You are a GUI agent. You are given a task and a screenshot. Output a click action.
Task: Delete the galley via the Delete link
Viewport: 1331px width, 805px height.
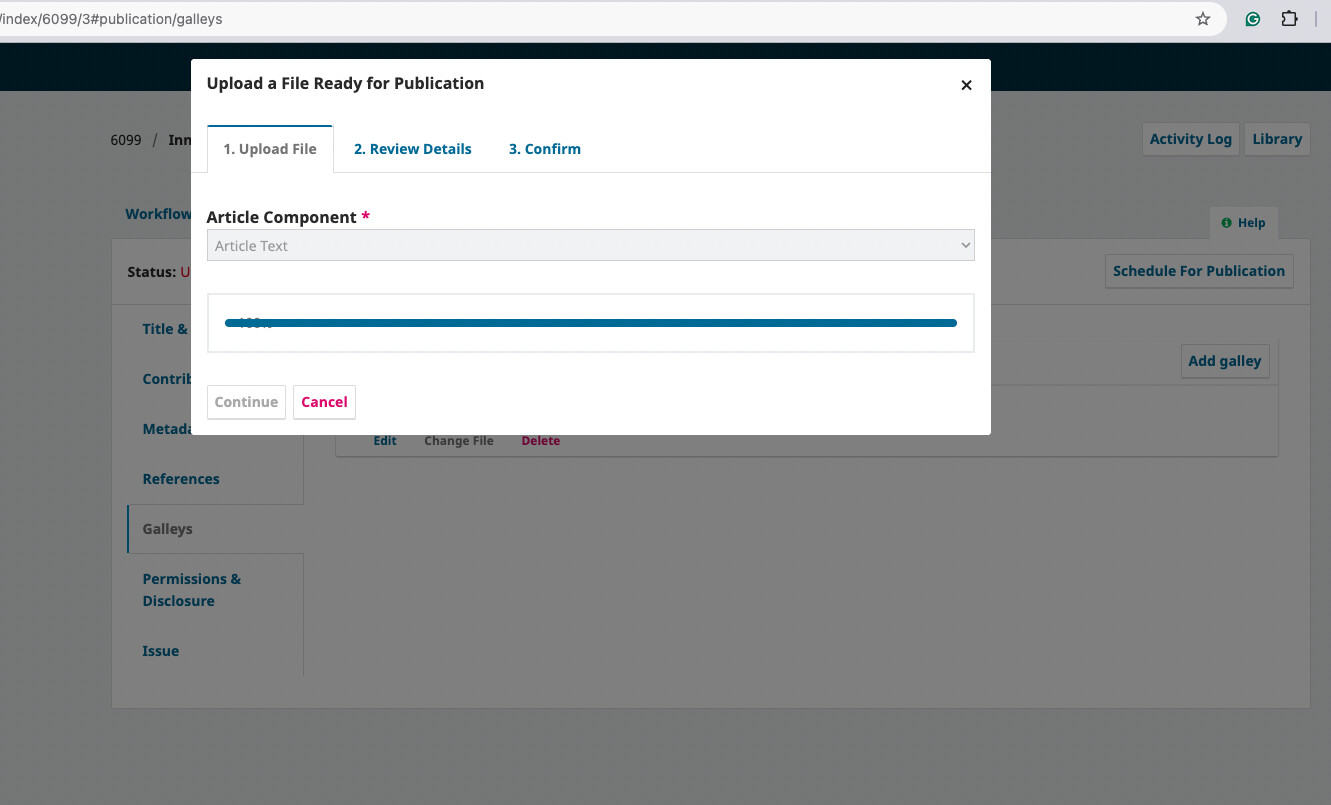540,441
